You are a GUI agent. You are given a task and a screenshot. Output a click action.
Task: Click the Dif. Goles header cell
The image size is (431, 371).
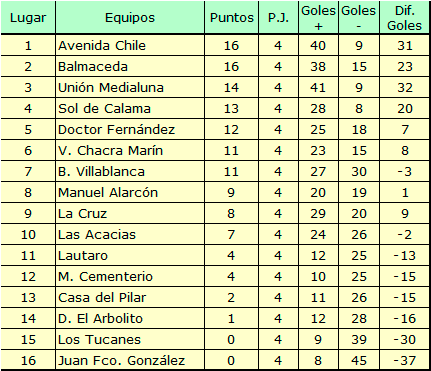pyautogui.click(x=404, y=17)
